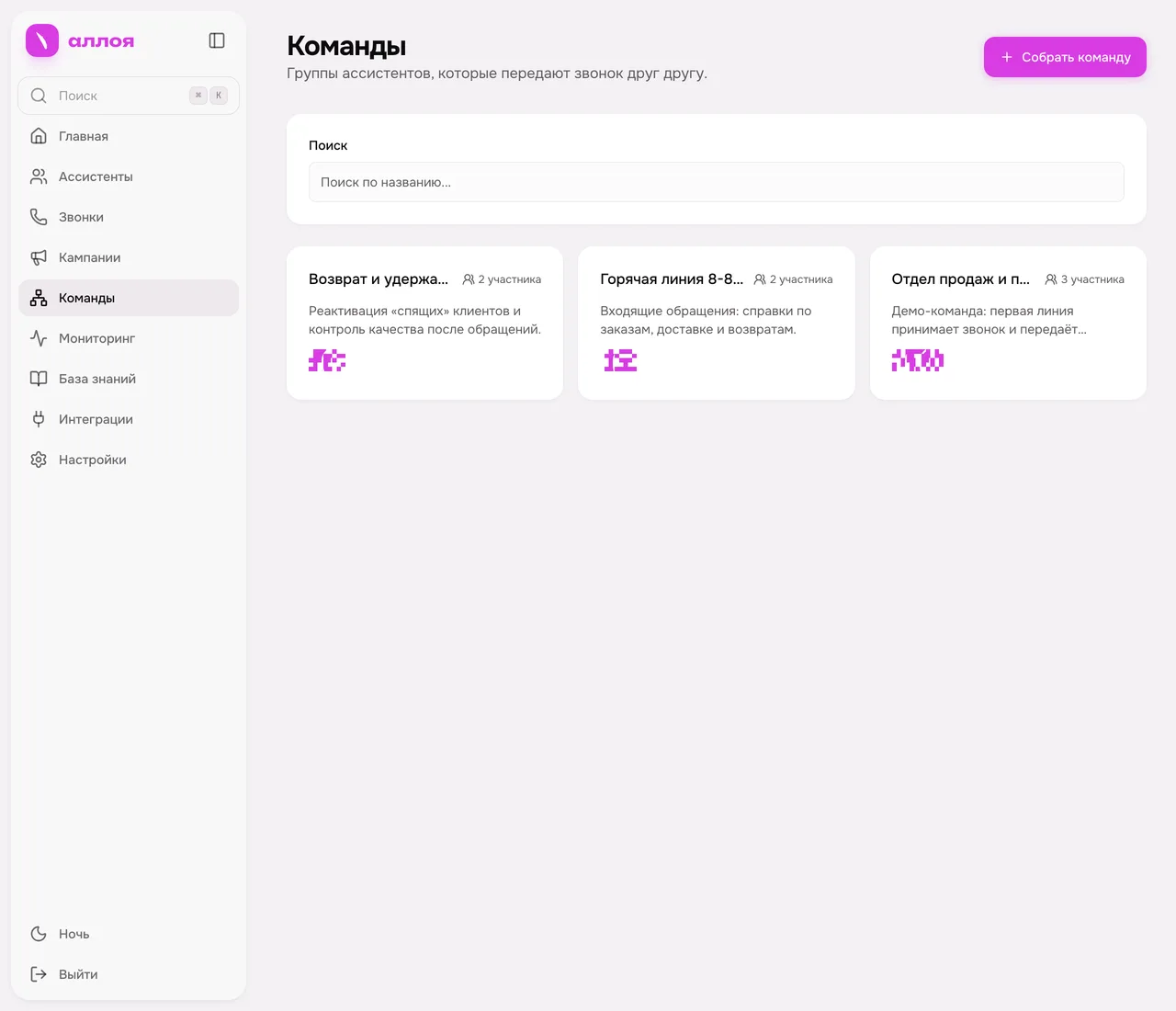Click the Выйти logout icon
This screenshot has width=1176, height=1011.
[39, 974]
